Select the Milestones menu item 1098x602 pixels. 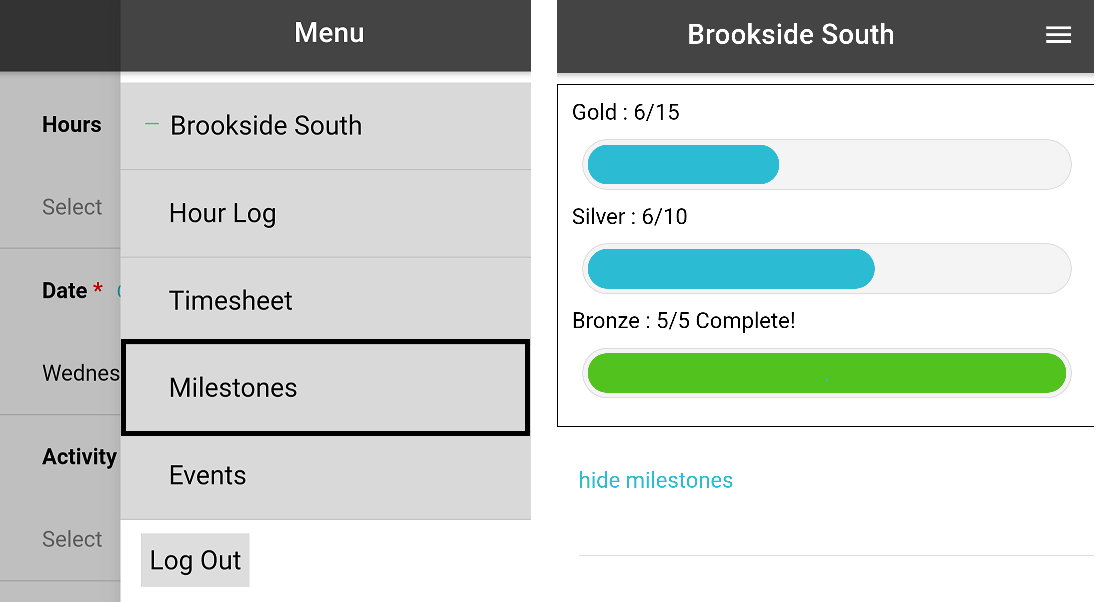point(233,388)
